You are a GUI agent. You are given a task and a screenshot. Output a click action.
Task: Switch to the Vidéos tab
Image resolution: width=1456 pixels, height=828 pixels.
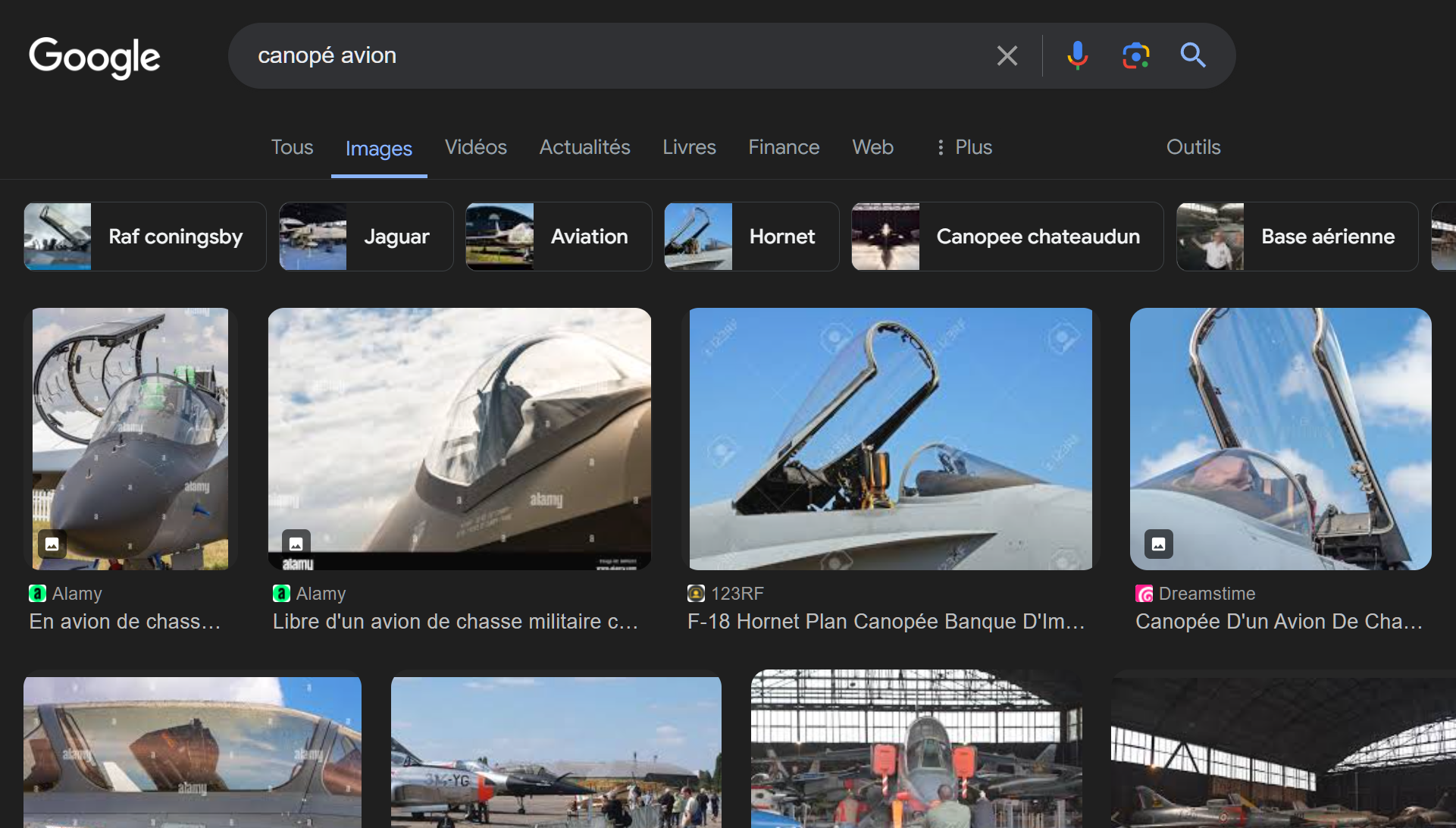point(475,147)
